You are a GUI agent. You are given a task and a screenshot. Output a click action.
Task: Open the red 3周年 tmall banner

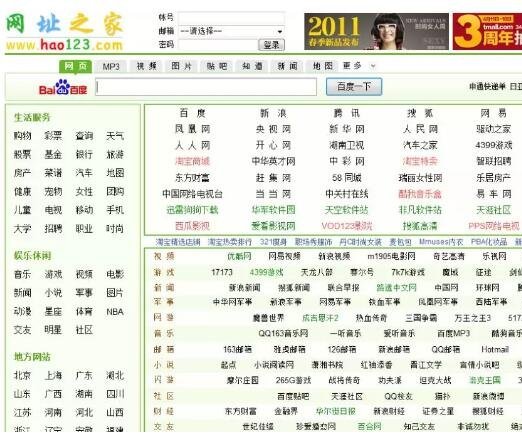pyautogui.click(x=487, y=32)
